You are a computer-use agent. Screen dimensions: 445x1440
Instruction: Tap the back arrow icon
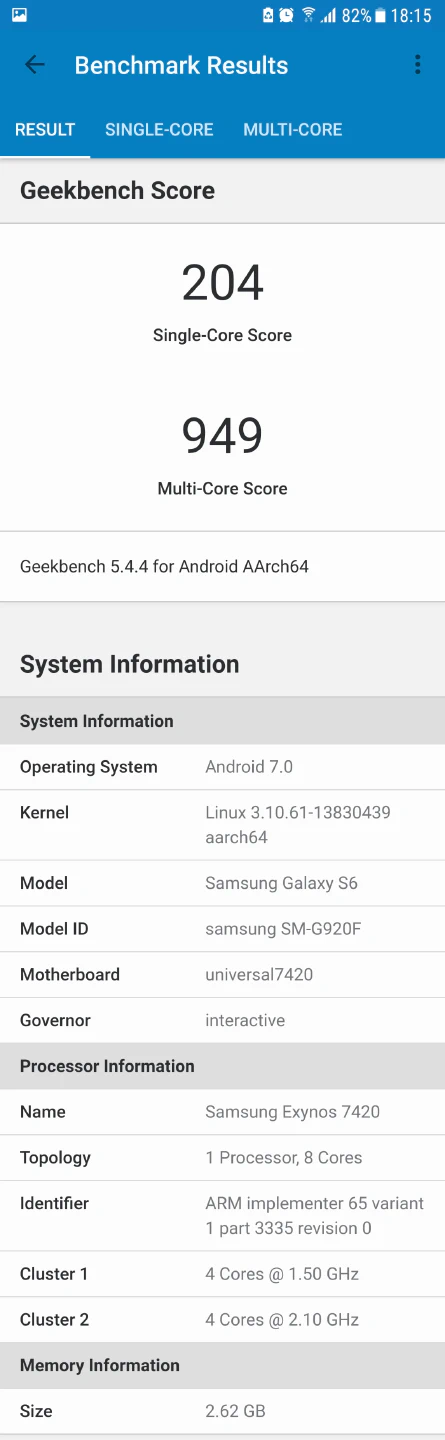(35, 65)
